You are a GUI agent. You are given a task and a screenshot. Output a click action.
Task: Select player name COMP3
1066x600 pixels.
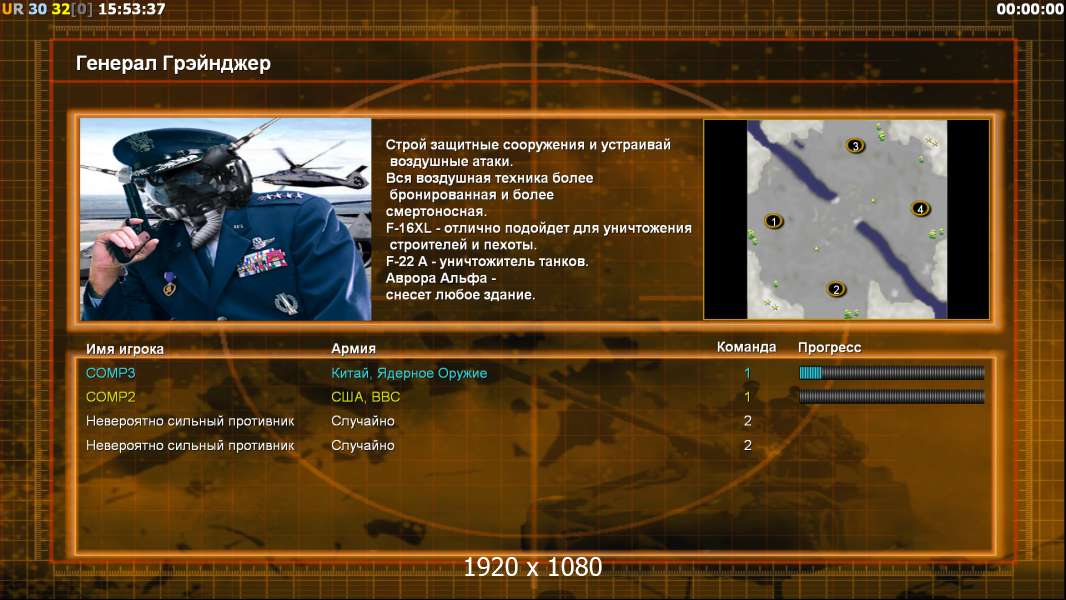(x=110, y=373)
